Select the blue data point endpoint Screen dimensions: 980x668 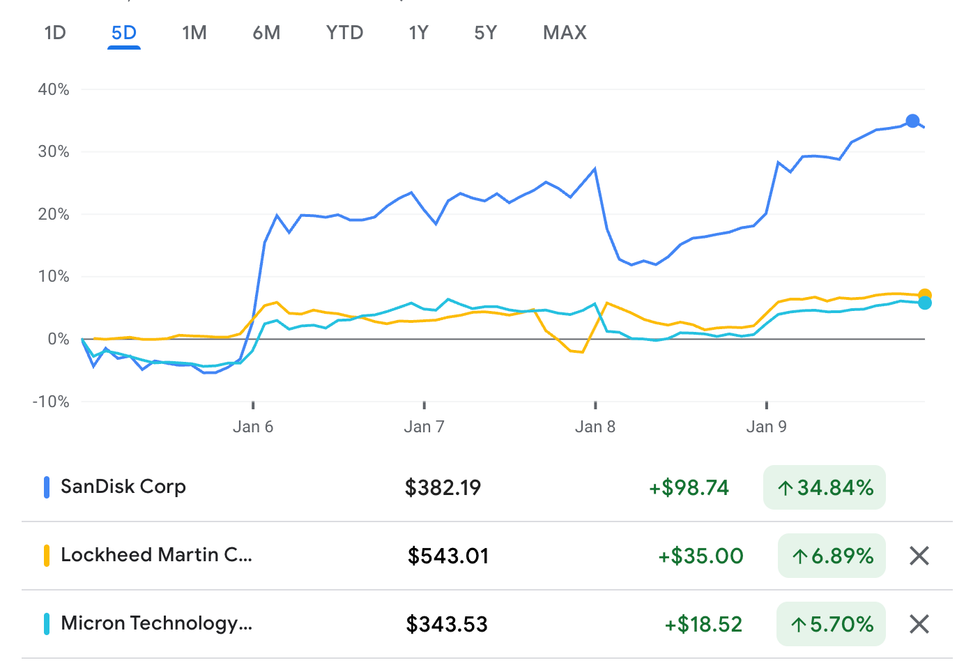coord(912,120)
